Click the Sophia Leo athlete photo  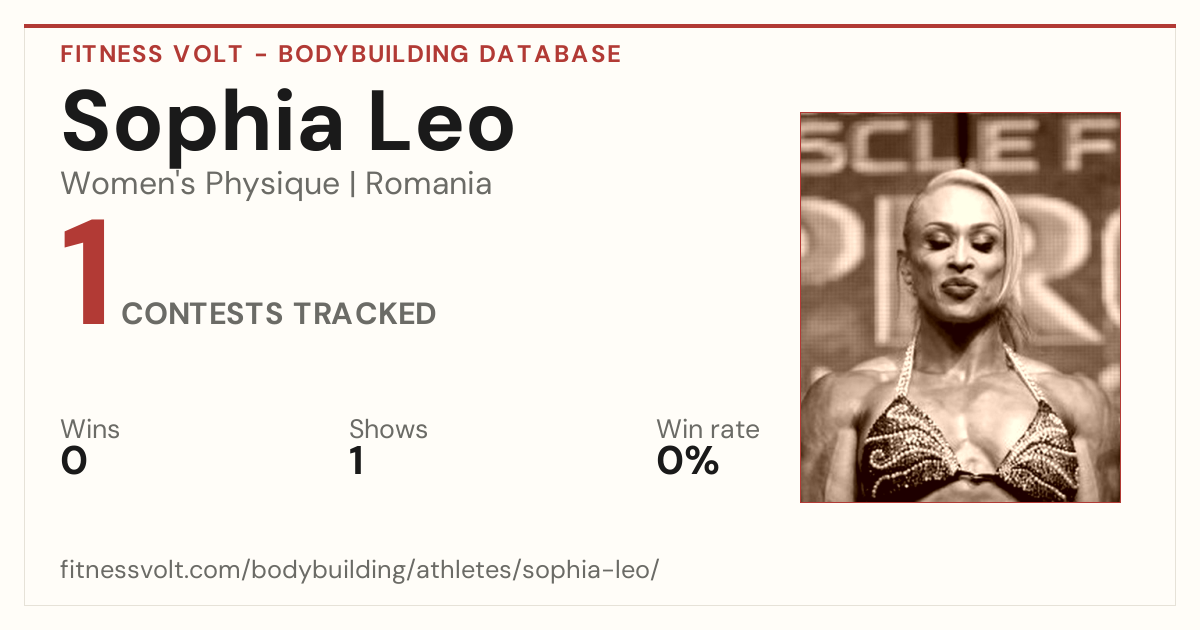coord(960,307)
